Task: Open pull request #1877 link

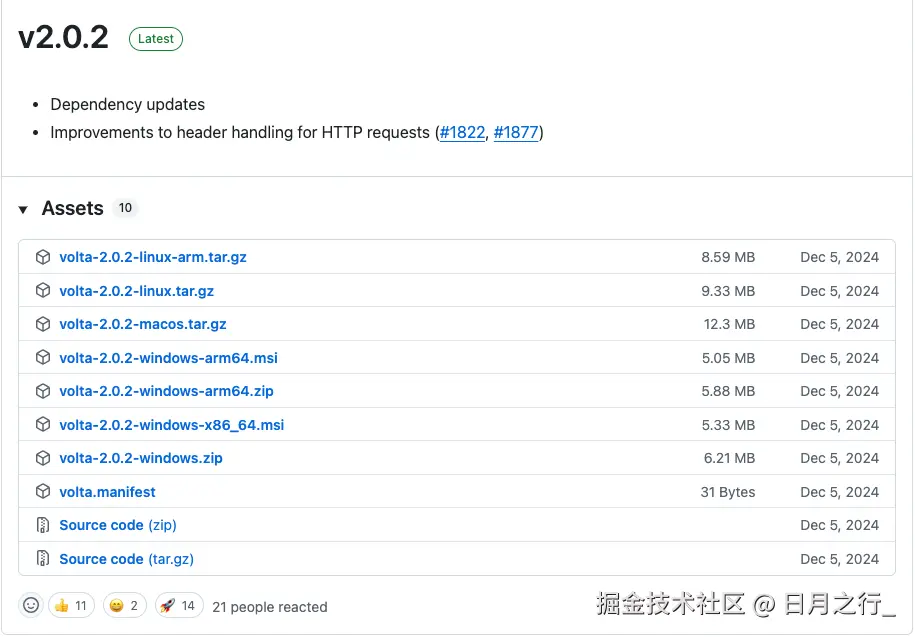Action: [x=516, y=132]
